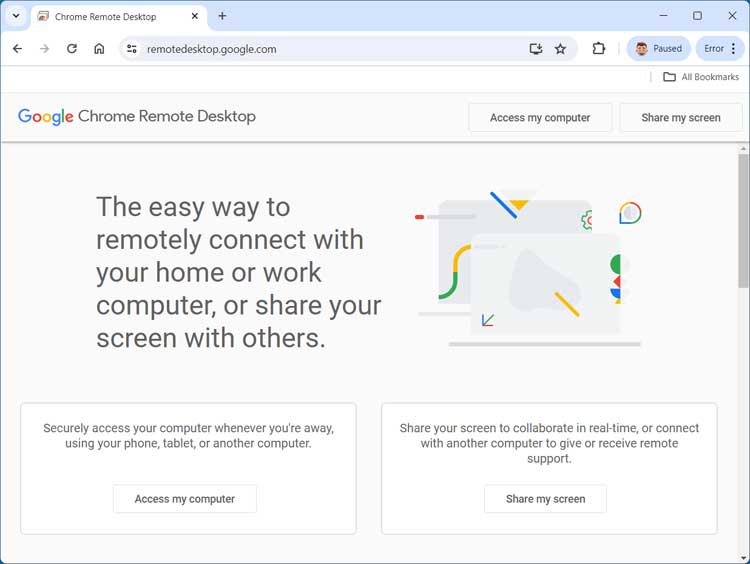Click the browser forward arrow
The image size is (750, 564).
[x=44, y=49]
